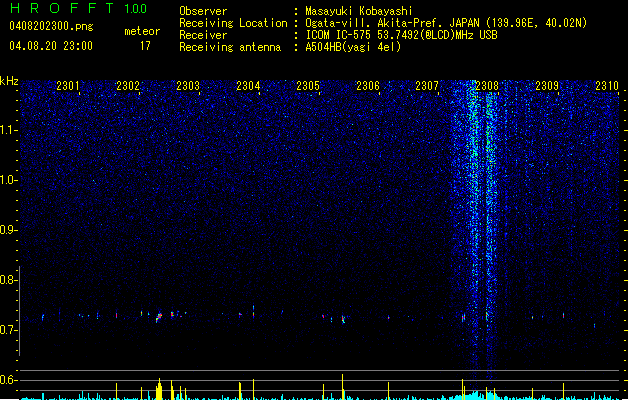
Task: Click the meteor count 17
Action: tap(145, 46)
